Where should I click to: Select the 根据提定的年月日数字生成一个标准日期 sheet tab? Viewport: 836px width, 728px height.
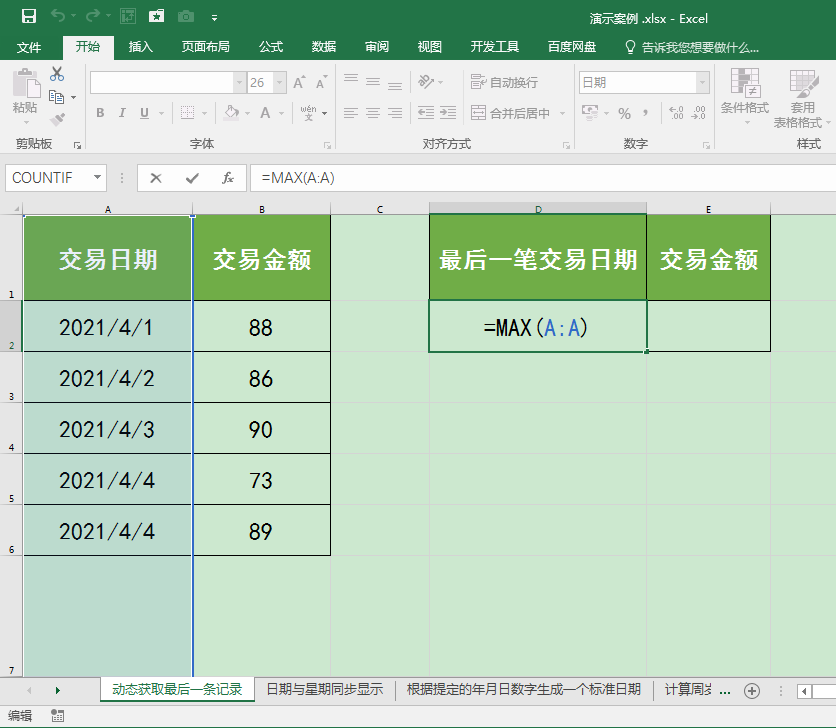524,689
